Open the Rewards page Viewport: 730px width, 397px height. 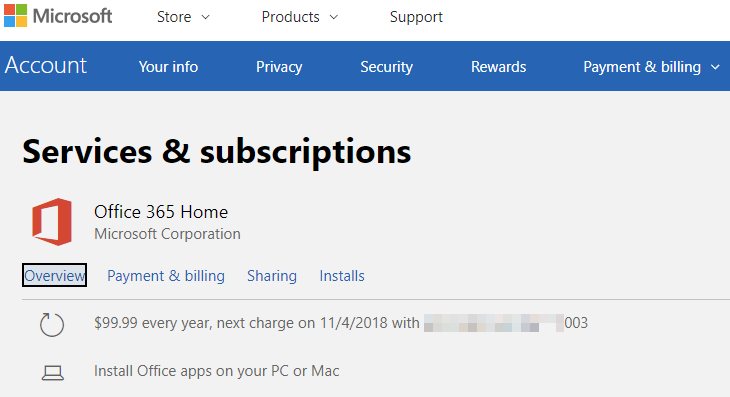point(499,67)
